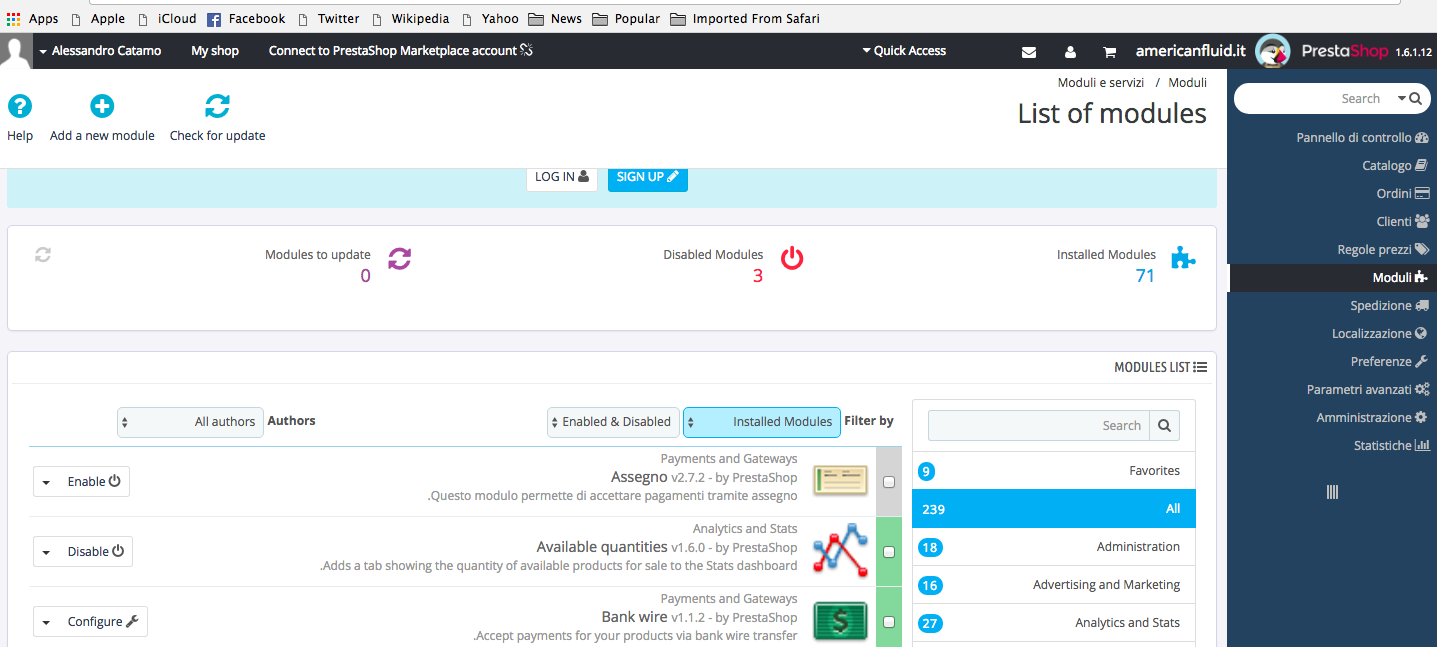Image resolution: width=1437 pixels, height=647 pixels.
Task: Open Facebook bookmark
Action: pyautogui.click(x=246, y=18)
